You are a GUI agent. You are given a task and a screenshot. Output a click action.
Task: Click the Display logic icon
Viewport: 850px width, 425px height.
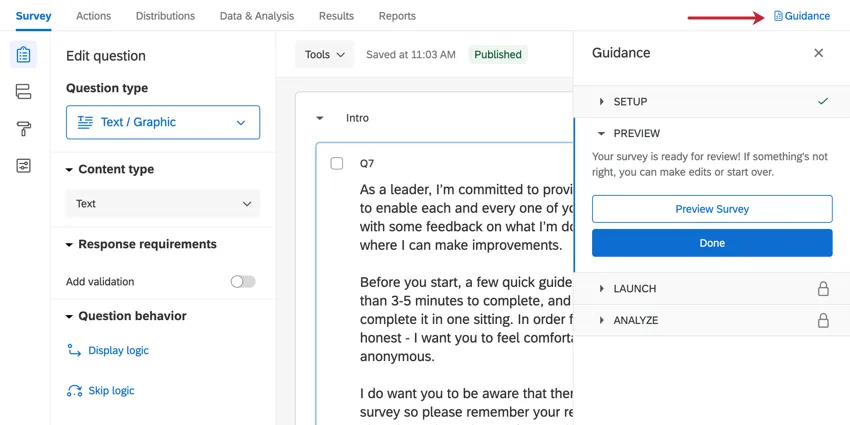(x=74, y=351)
